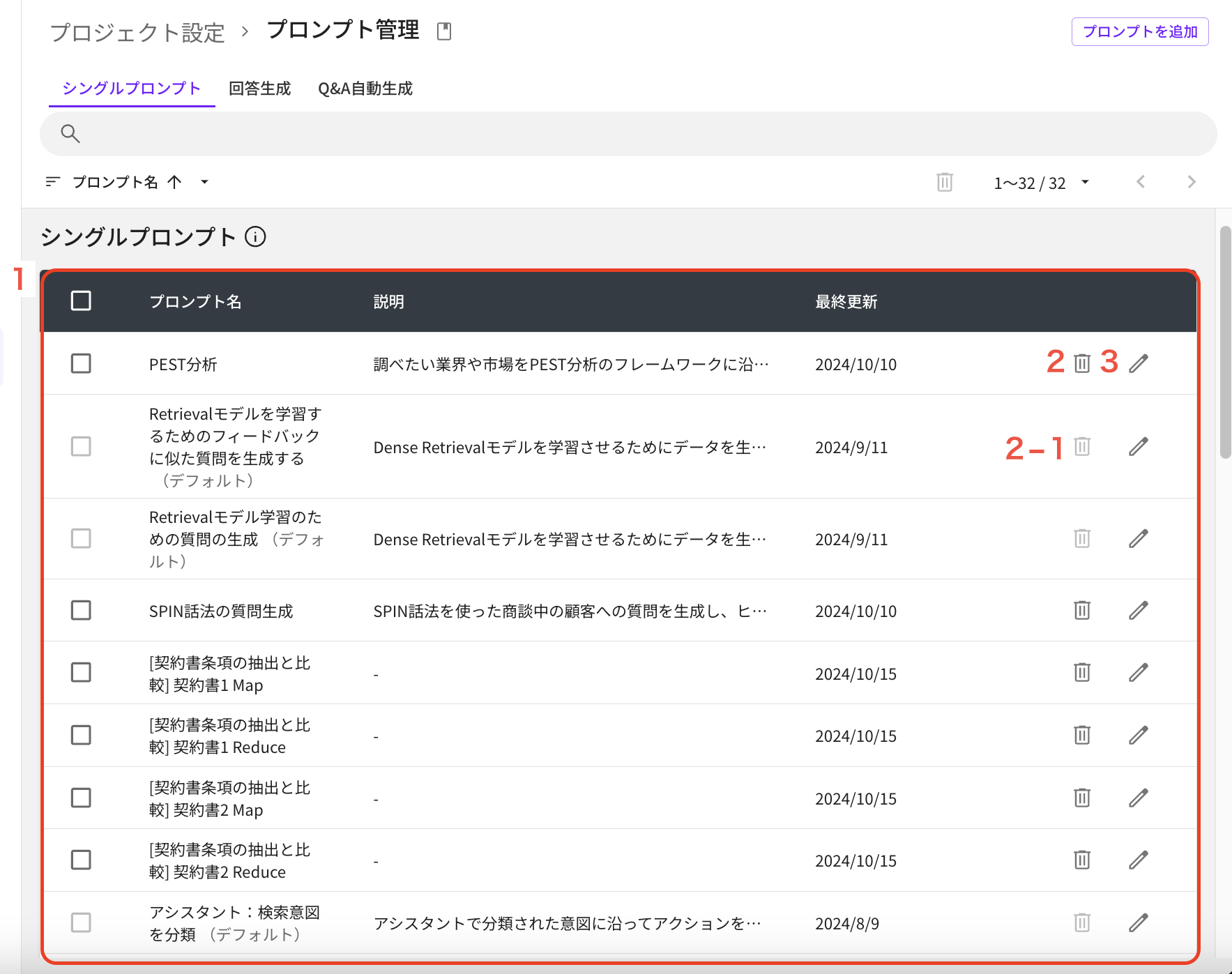The width and height of the screenshot is (1232, 974).
Task: Click into the prompt search field
Action: pyautogui.click(x=628, y=134)
